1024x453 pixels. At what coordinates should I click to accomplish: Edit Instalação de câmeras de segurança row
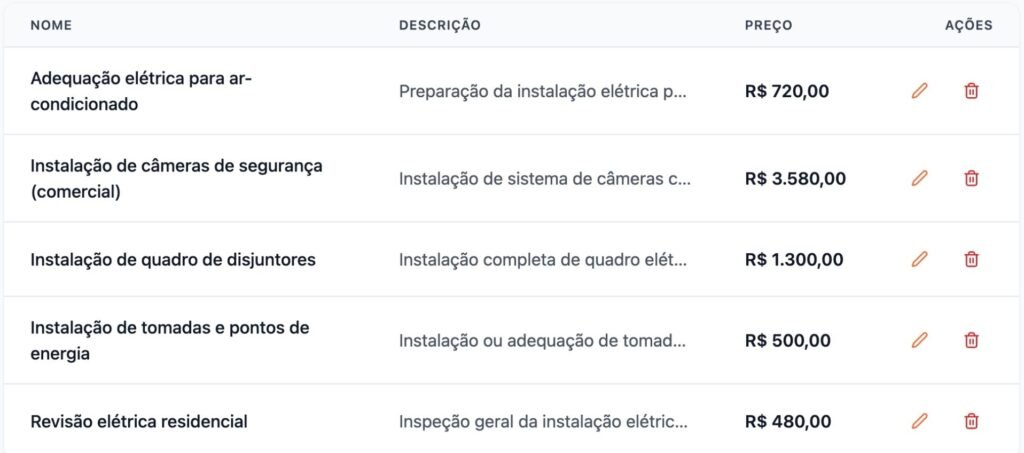point(920,179)
